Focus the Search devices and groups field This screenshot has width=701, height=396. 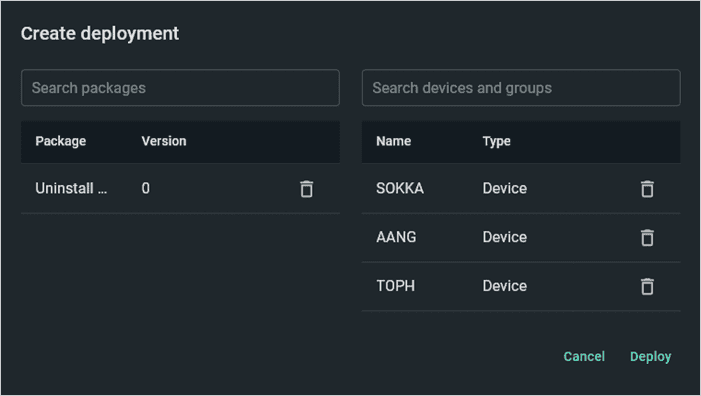(x=521, y=88)
